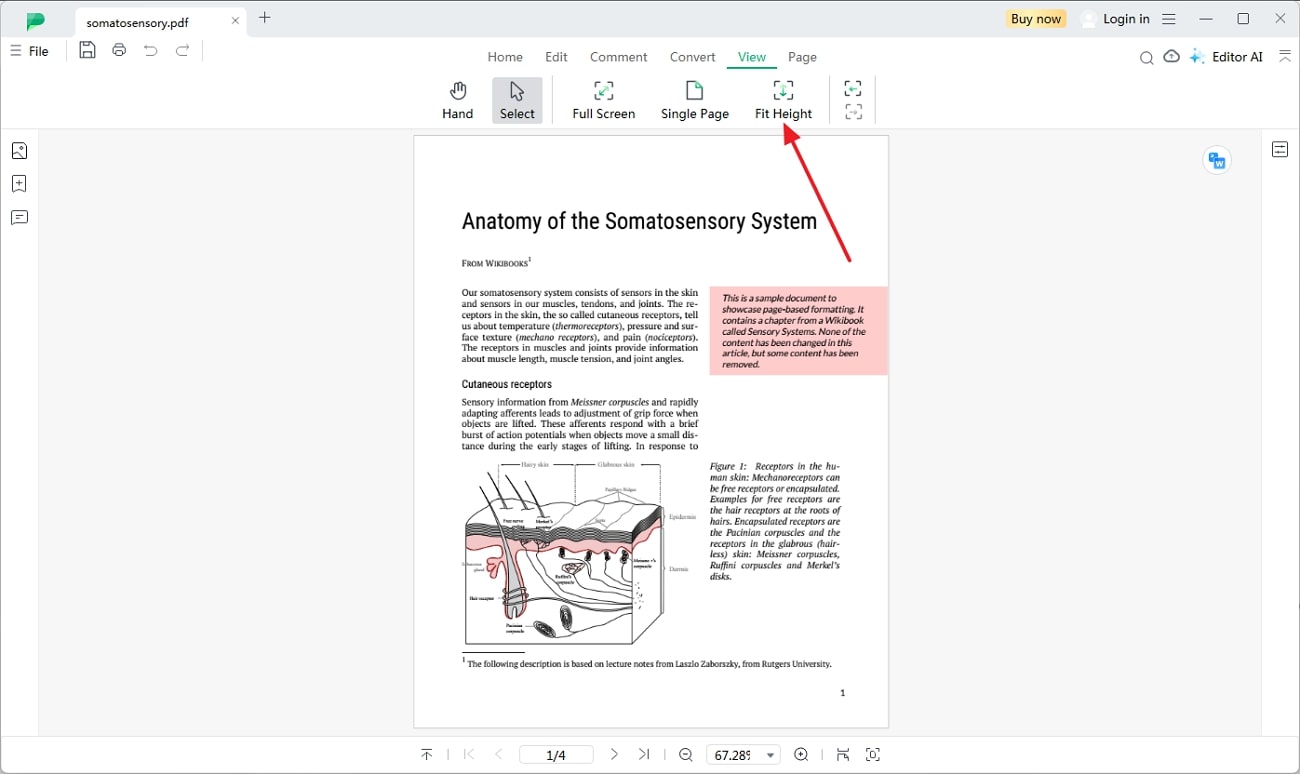Viewport: 1300px width, 774px height.
Task: Add a new tab with plus button
Action: 265,17
